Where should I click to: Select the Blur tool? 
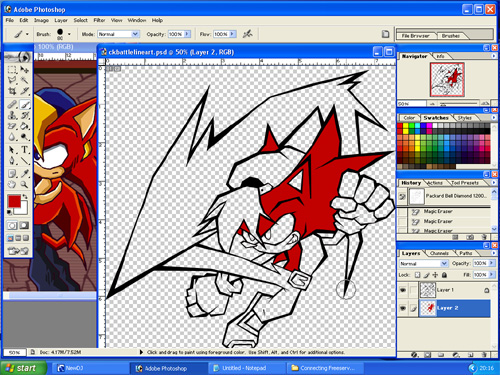point(12,137)
